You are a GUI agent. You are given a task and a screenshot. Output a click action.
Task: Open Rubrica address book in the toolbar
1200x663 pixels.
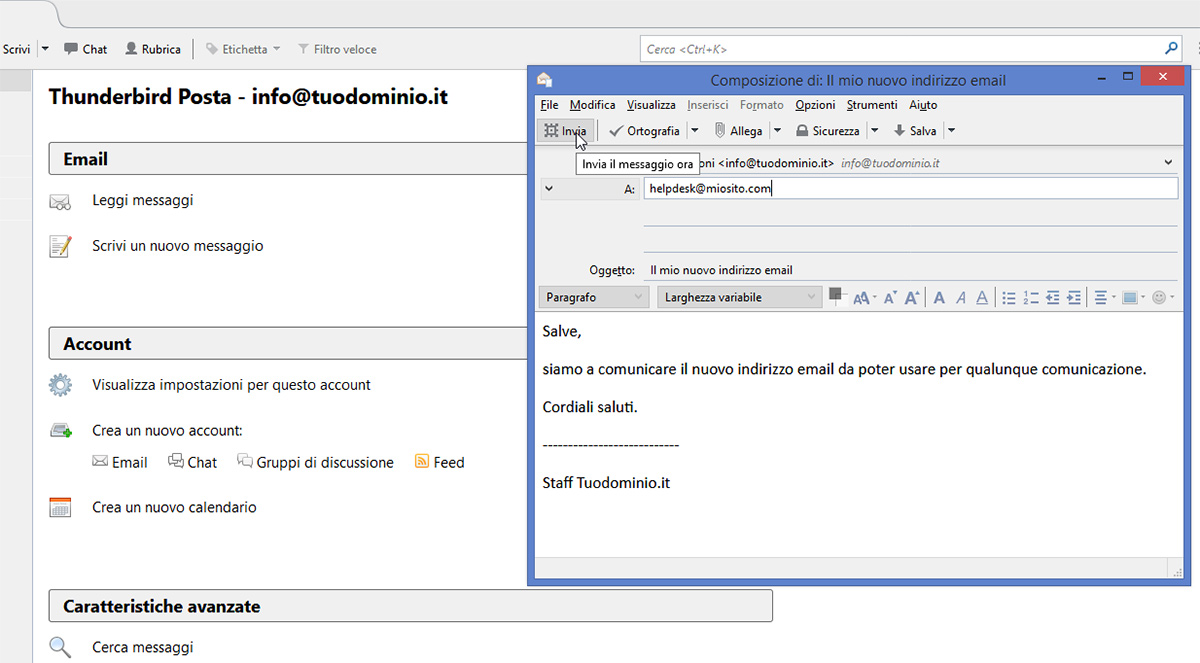tap(153, 49)
